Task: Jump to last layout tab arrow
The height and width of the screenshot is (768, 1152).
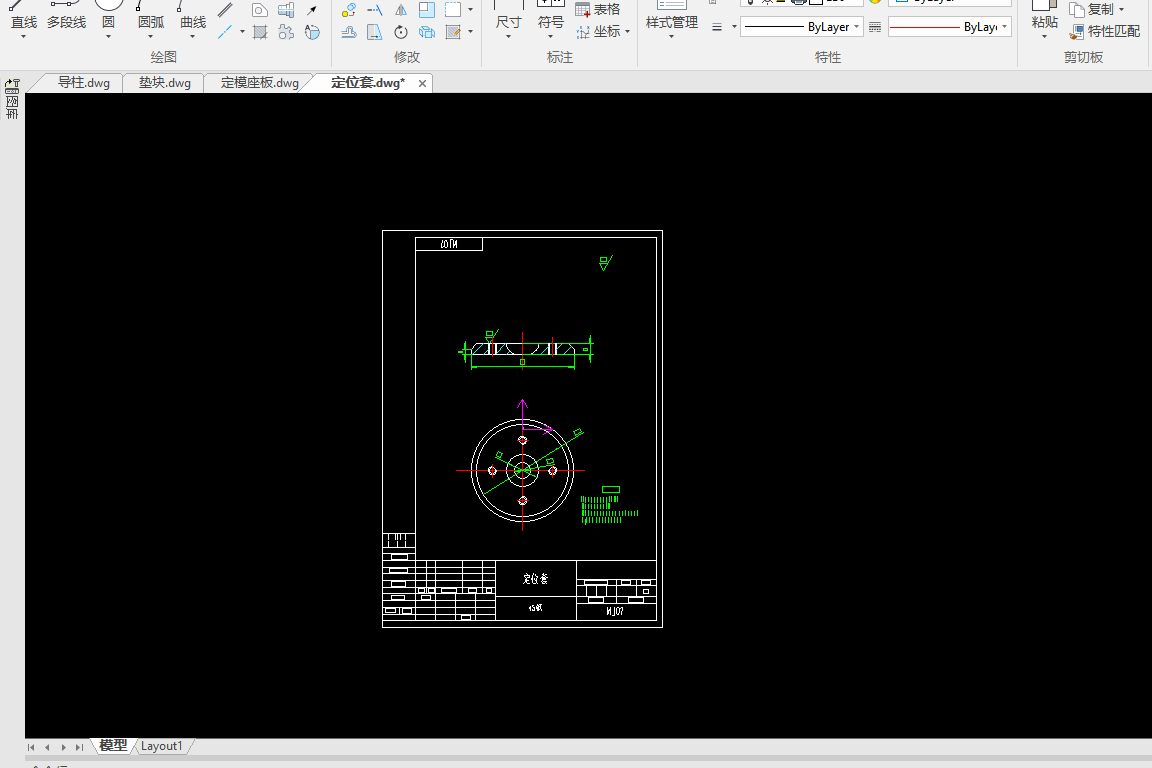Action: (x=79, y=747)
